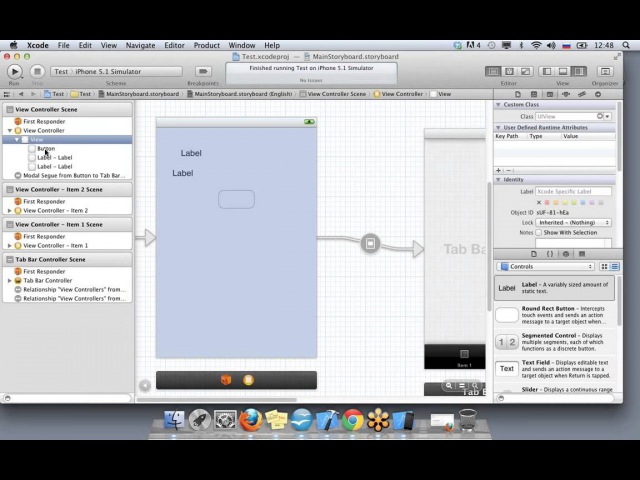Screen dimensions: 640x480
Task: Open Spotlight search in menu bar
Action: [626, 45]
